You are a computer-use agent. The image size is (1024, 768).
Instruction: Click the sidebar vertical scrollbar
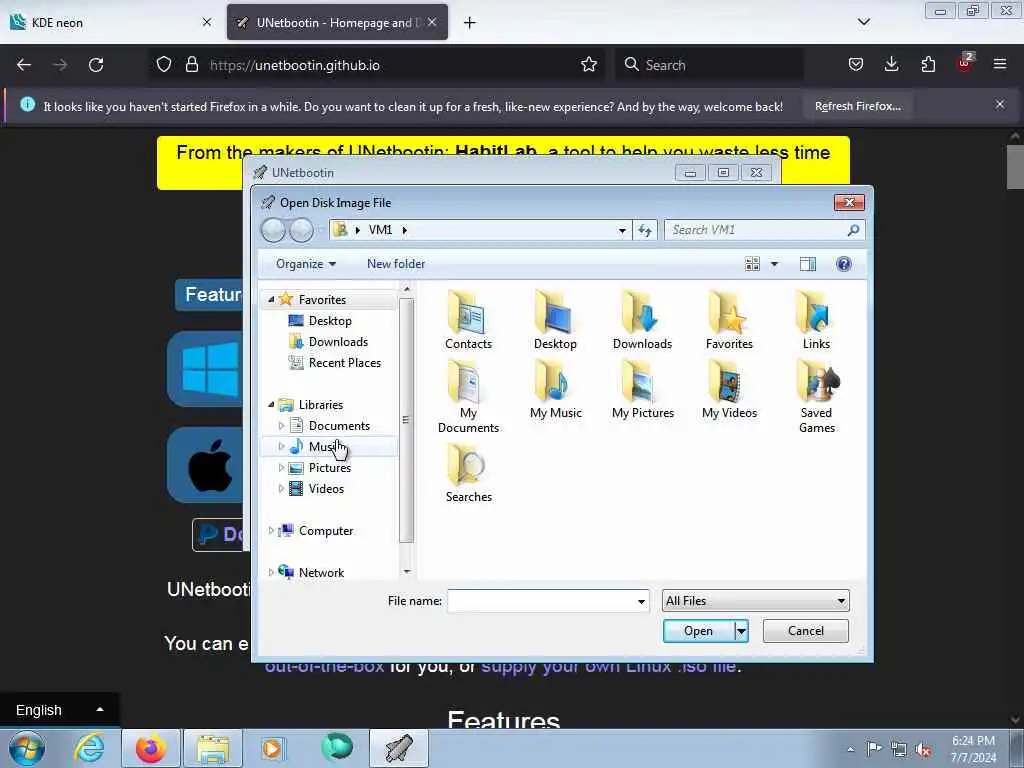pos(406,420)
